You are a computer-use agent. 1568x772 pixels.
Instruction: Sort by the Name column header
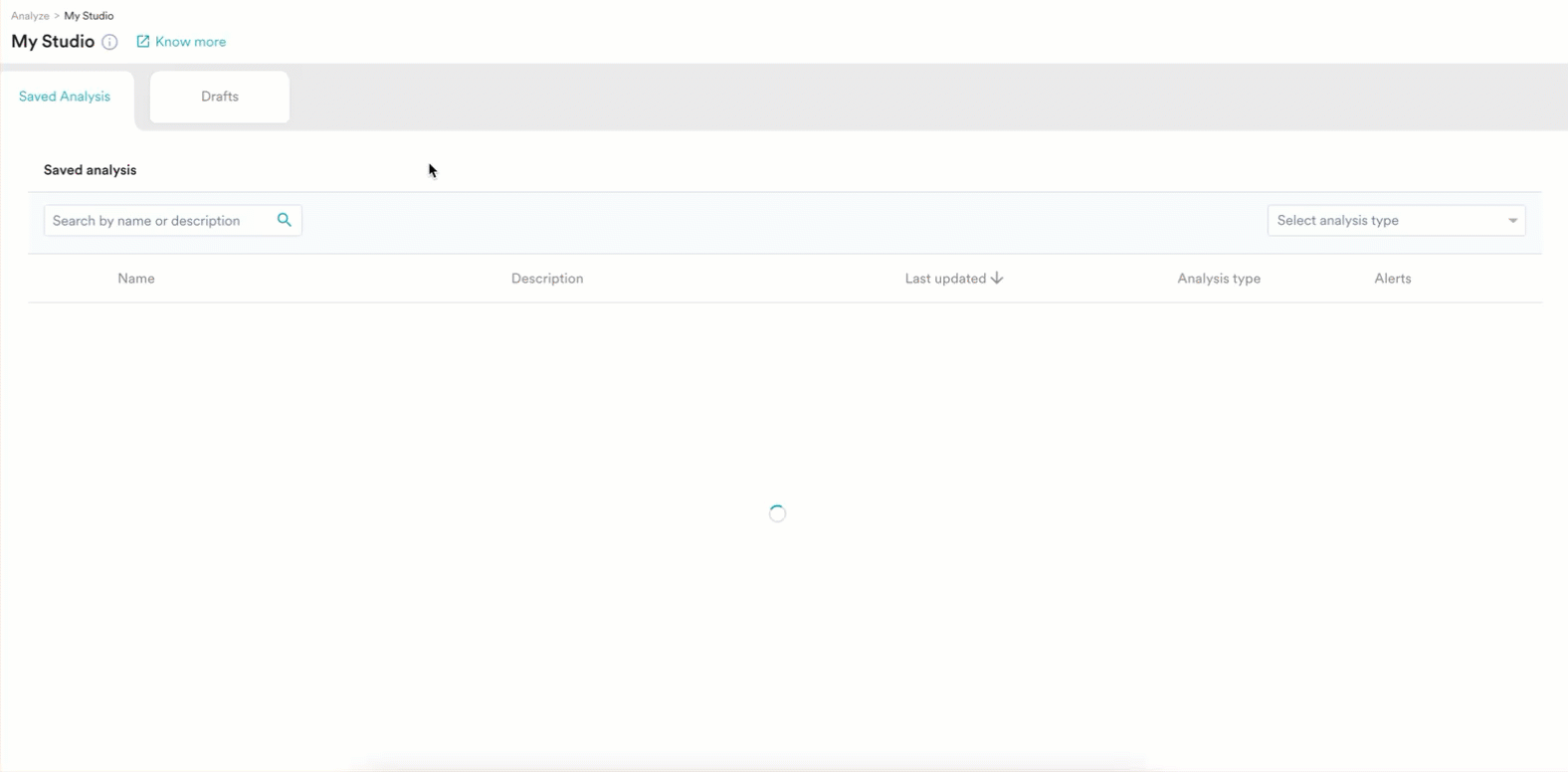coord(136,279)
